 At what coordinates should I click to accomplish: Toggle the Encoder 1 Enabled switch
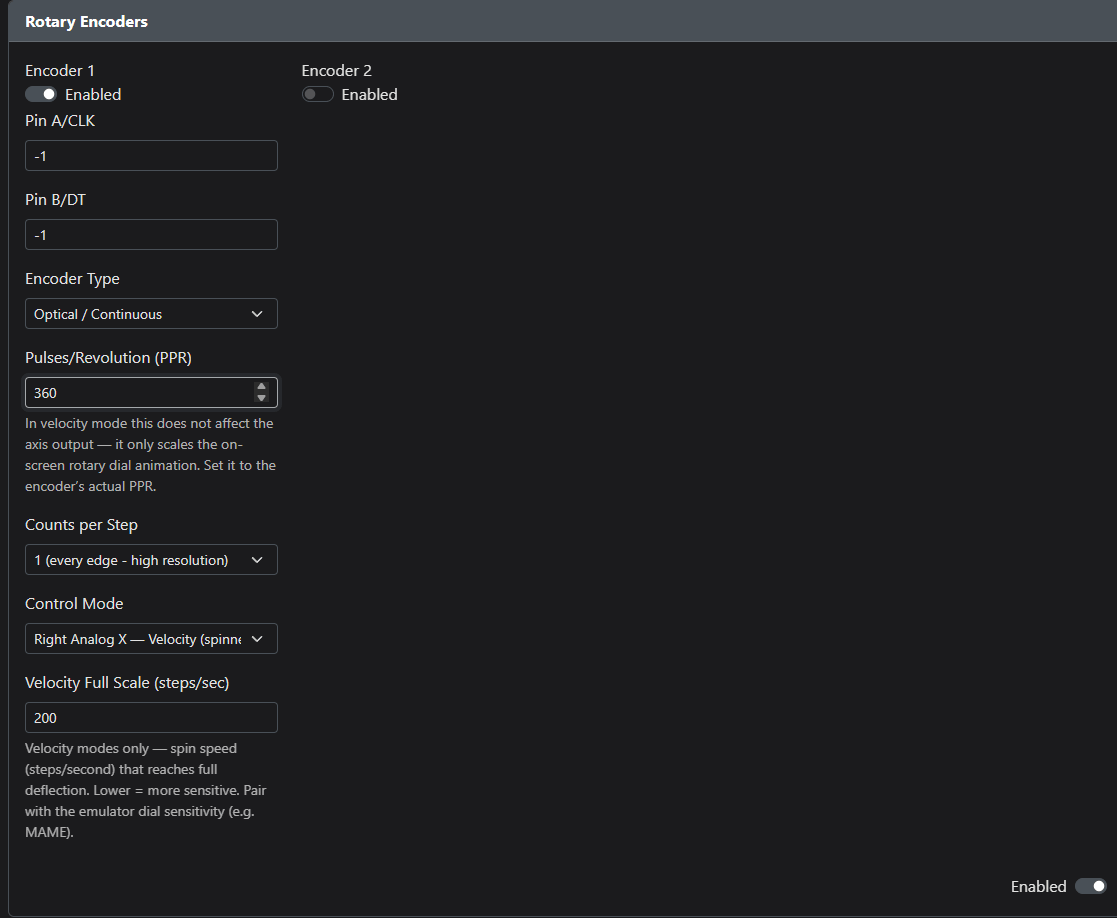(41, 94)
